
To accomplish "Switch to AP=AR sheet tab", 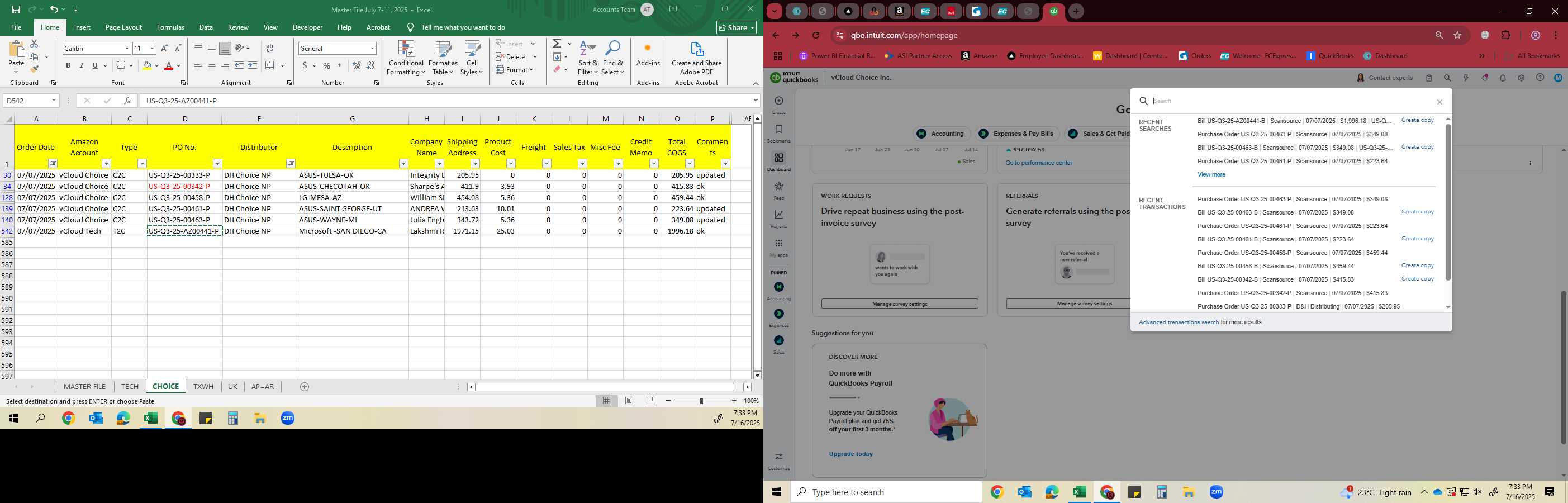I will [262, 387].
